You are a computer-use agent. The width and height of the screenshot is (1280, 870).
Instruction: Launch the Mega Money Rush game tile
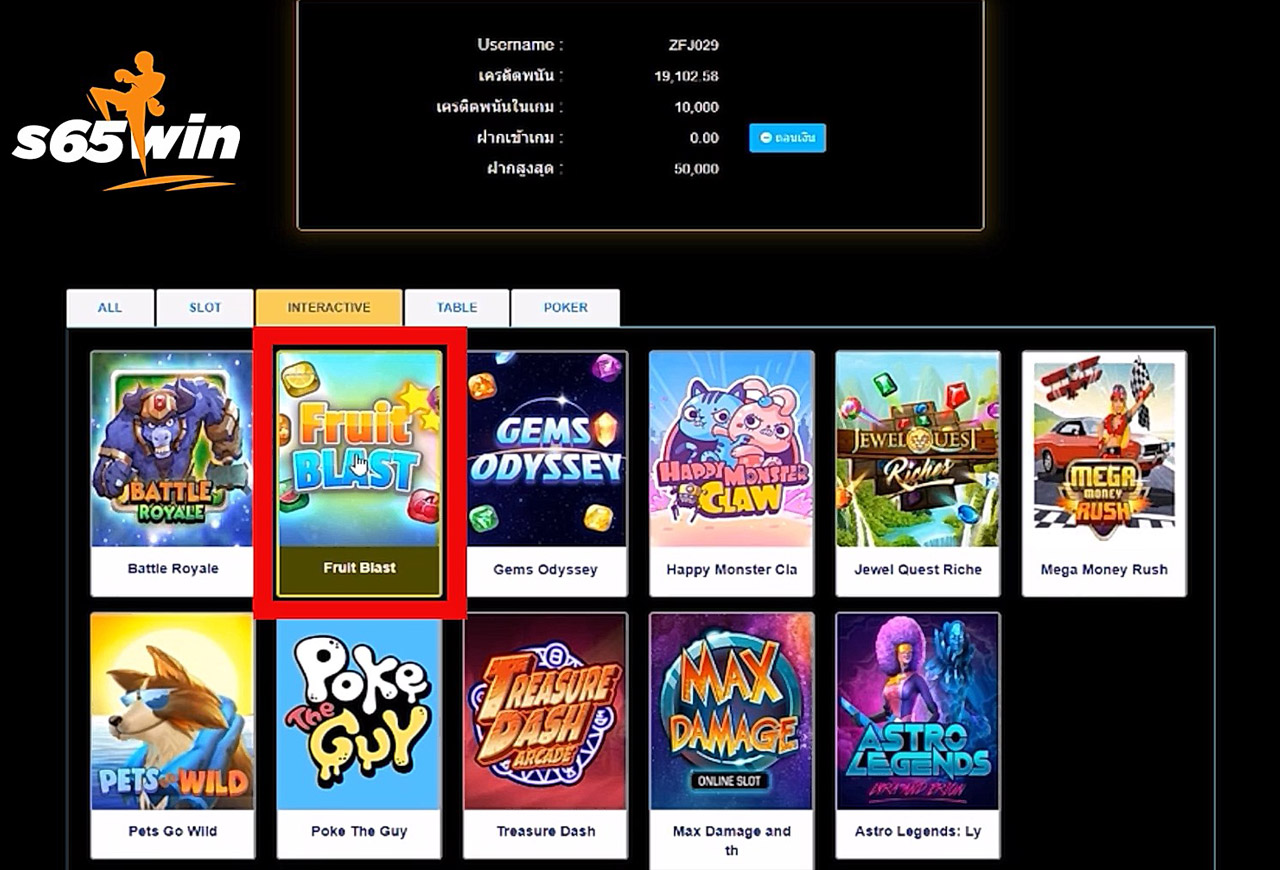click(1104, 449)
